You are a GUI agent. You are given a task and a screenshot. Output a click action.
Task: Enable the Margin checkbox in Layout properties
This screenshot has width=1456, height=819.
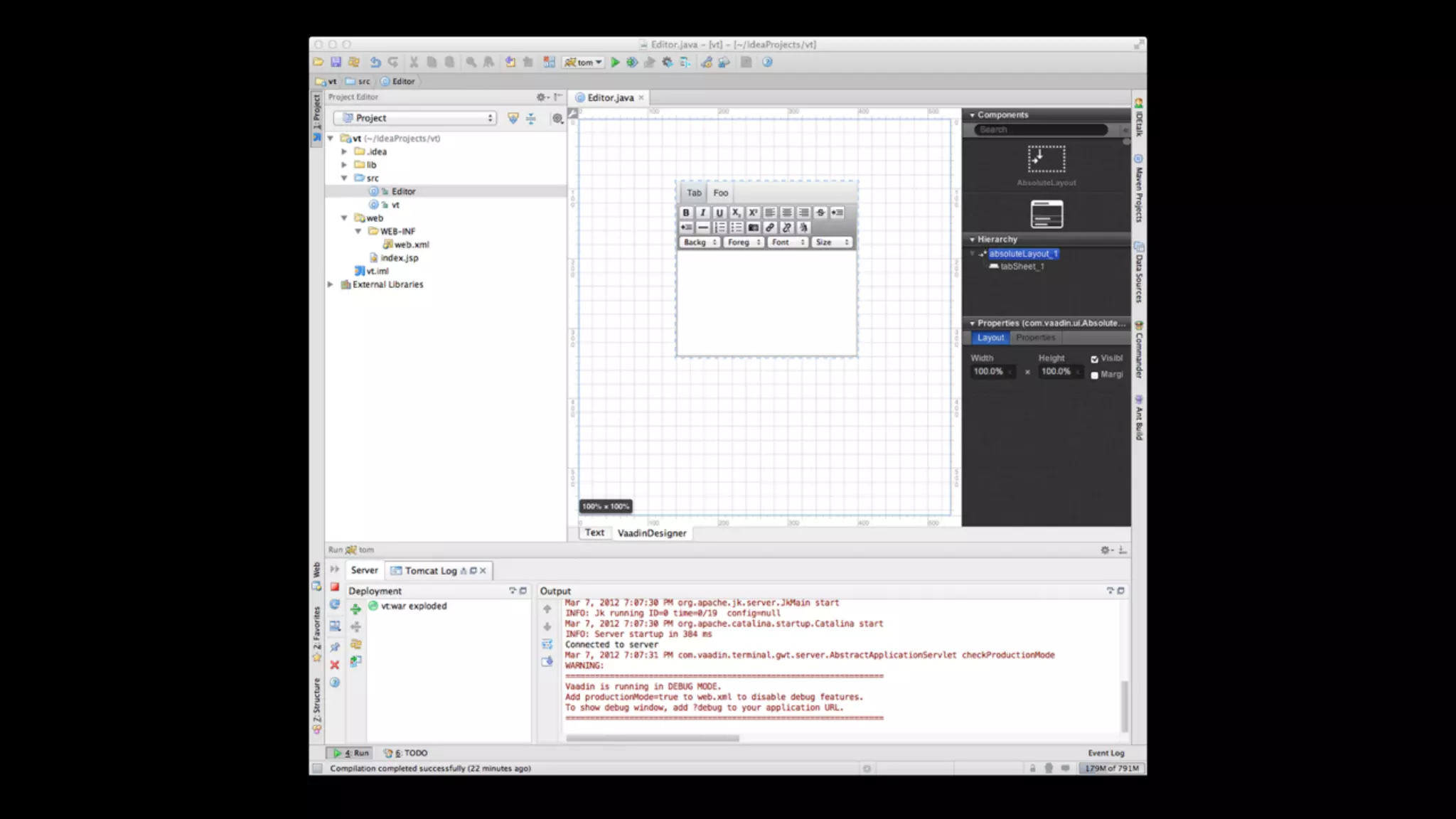(x=1095, y=375)
